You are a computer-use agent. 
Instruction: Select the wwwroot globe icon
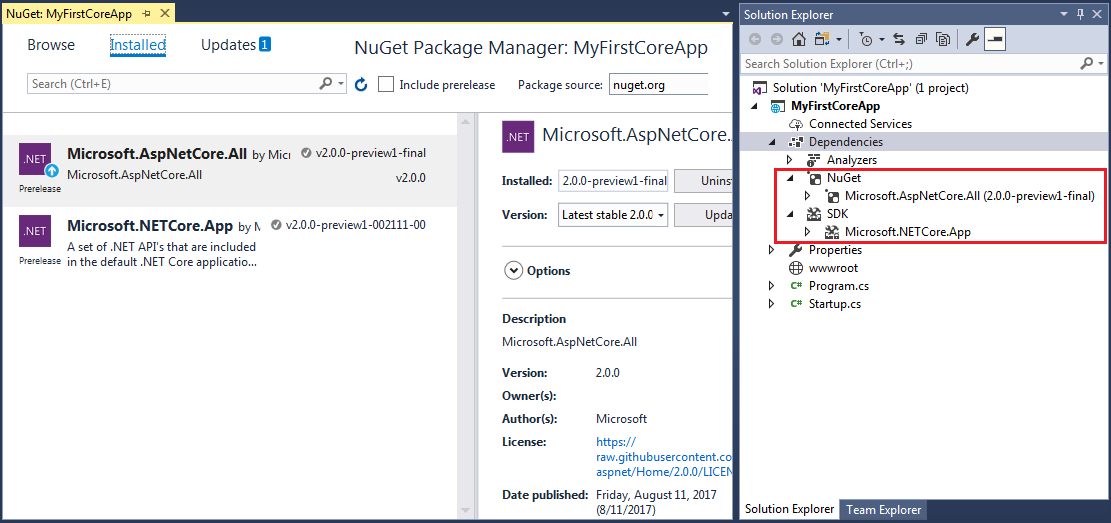(x=796, y=269)
